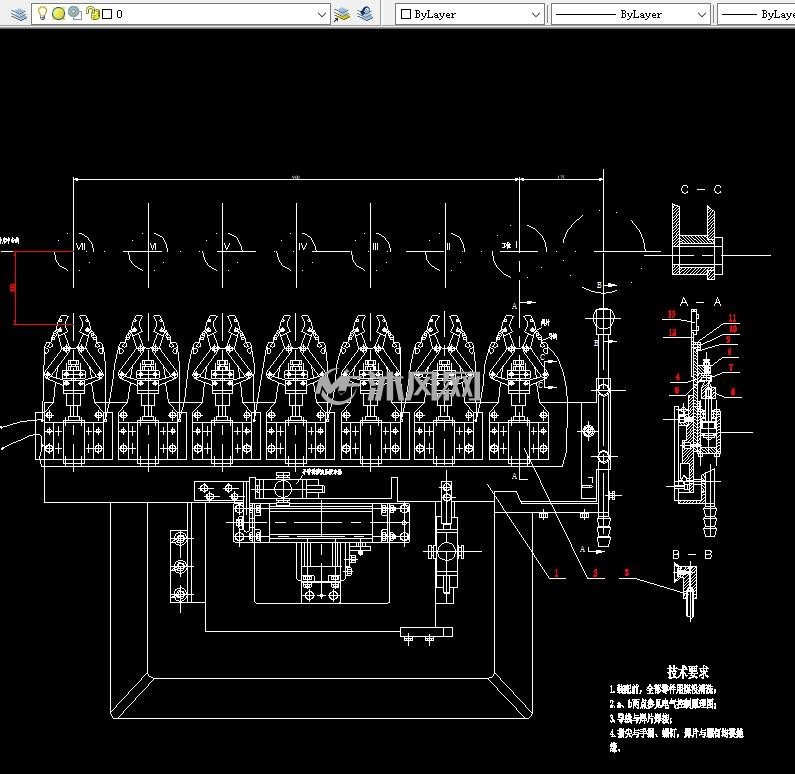Screen dimensions: 795x774
Task: Select first numbered line under 技术要求
Action: tap(662, 689)
